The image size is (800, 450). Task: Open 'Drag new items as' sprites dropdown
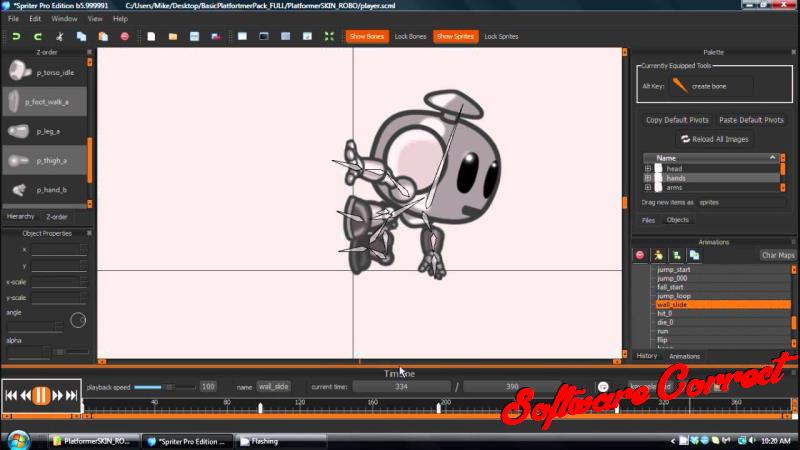[741, 203]
